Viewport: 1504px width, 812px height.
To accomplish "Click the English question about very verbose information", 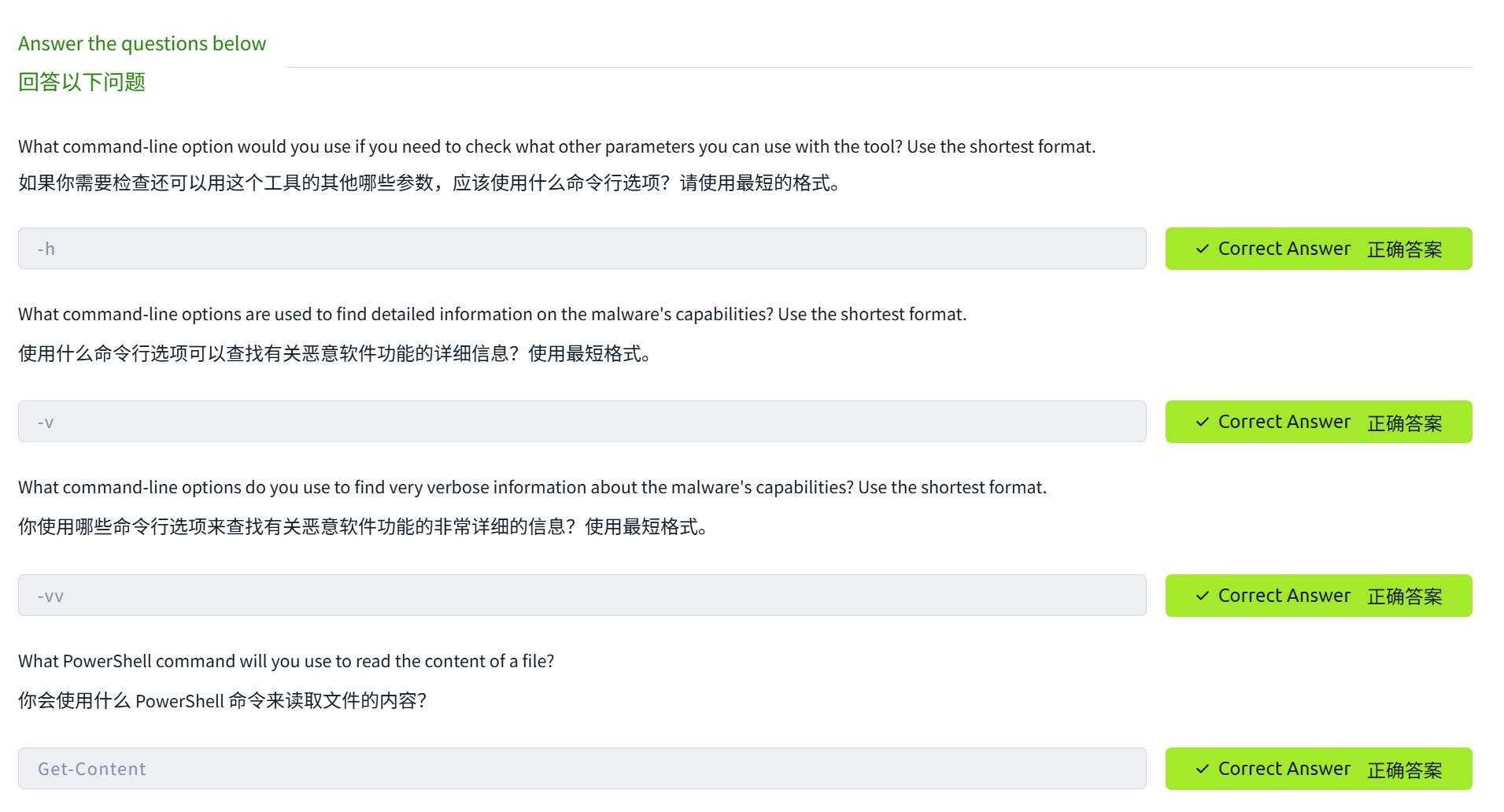I will coord(532,488).
